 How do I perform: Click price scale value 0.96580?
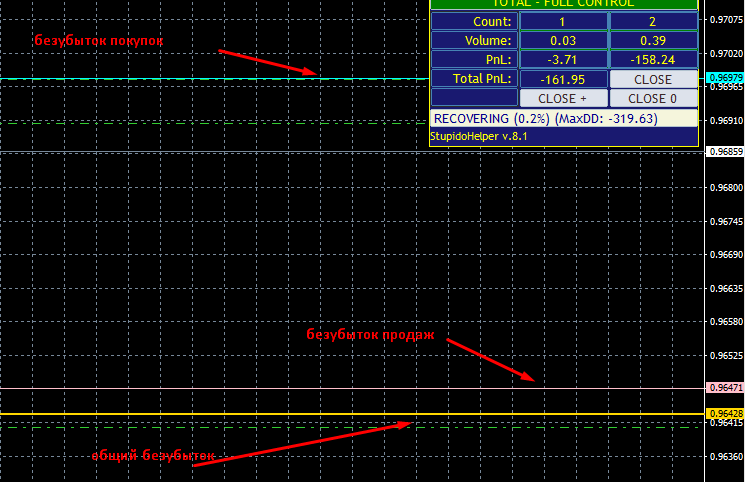coord(726,322)
